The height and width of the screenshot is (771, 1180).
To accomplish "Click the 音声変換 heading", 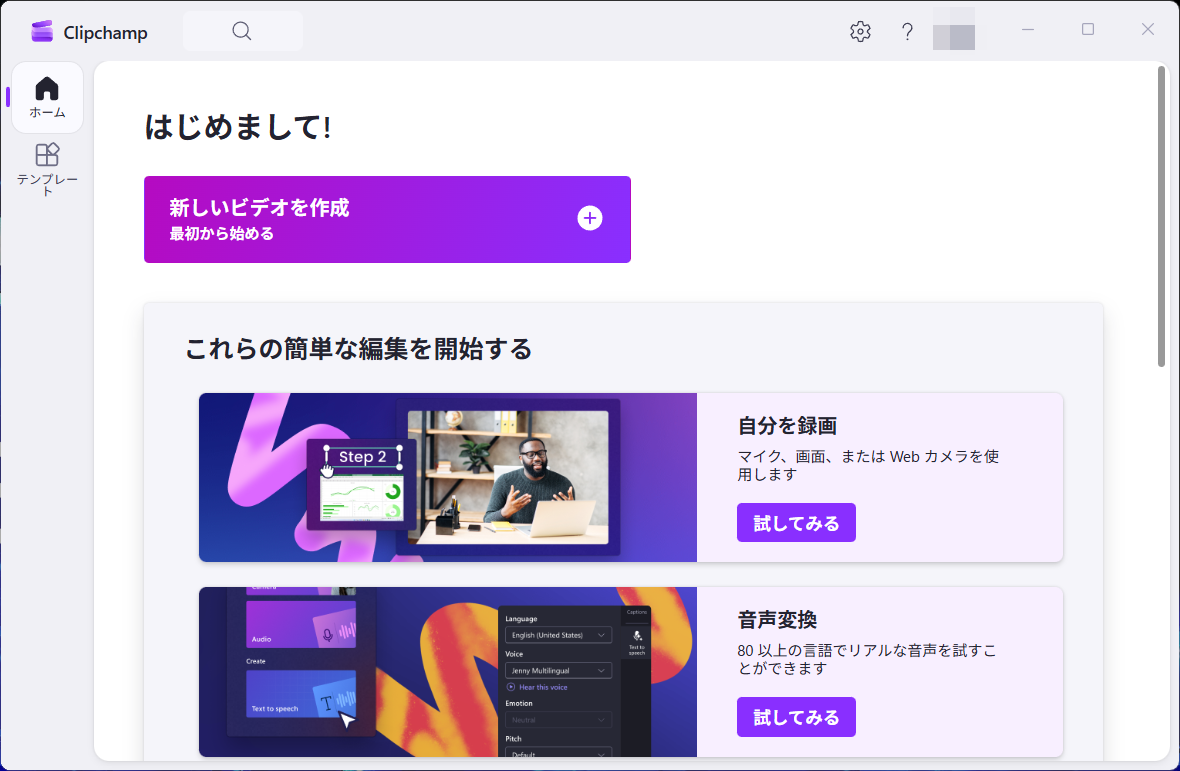I will point(777,620).
